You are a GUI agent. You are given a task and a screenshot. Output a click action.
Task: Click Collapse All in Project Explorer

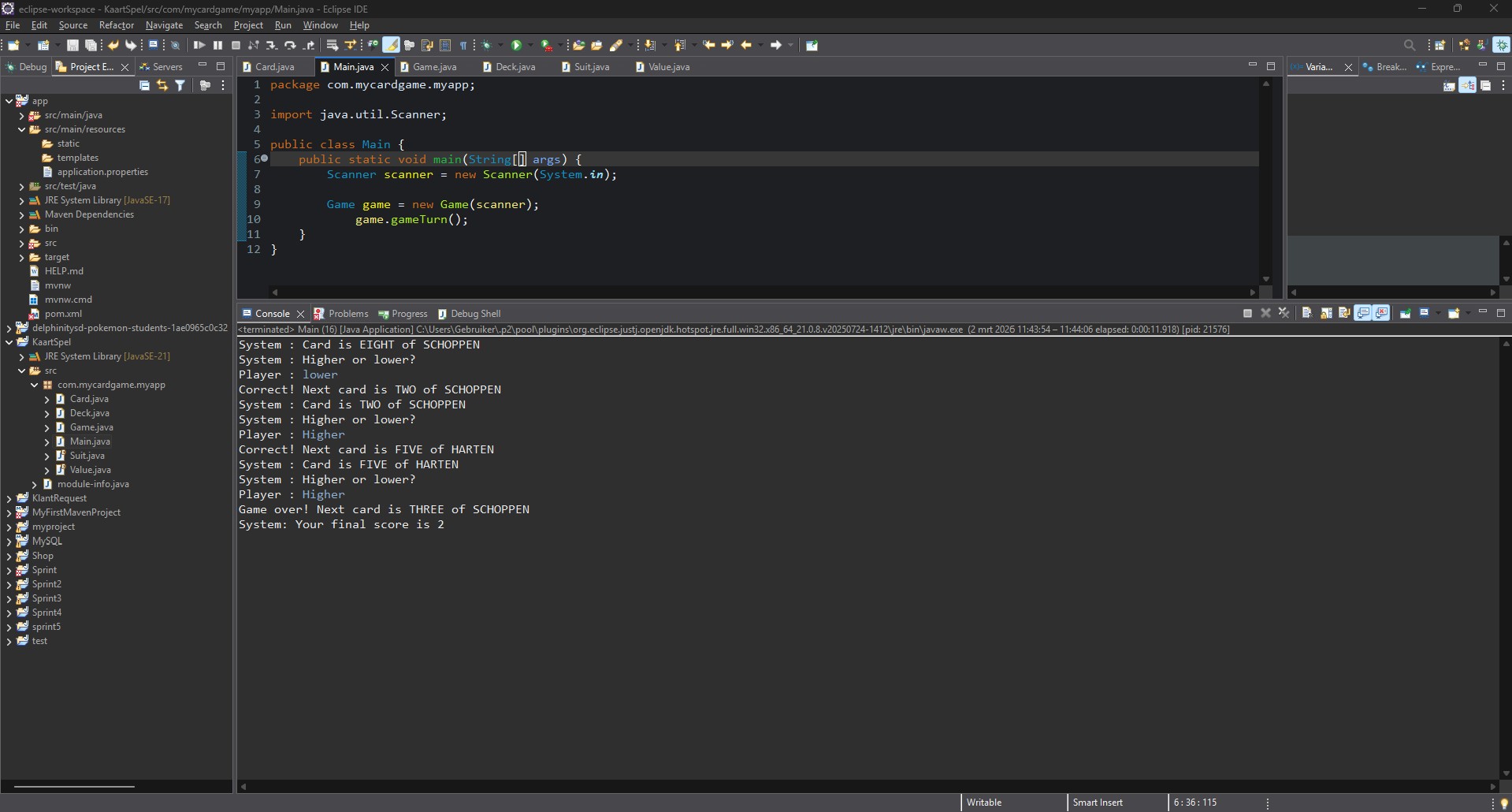click(144, 86)
